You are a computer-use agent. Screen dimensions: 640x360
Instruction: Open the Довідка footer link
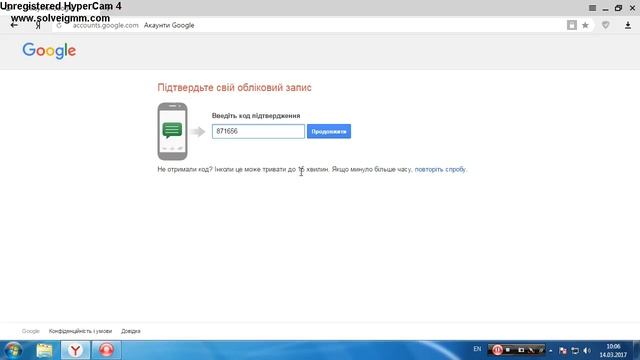tap(131, 331)
